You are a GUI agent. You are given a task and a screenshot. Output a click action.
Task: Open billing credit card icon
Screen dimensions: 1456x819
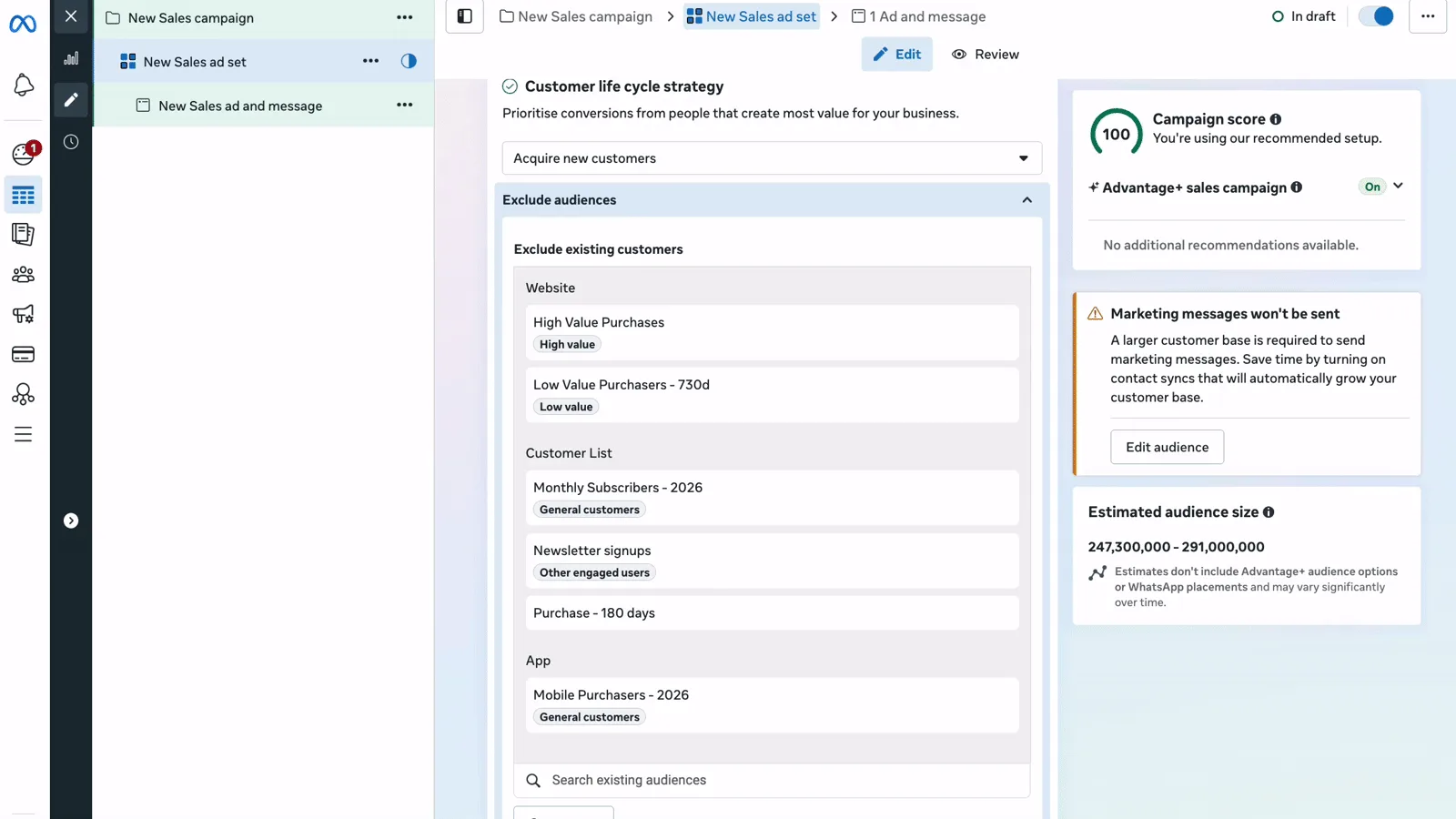24,354
